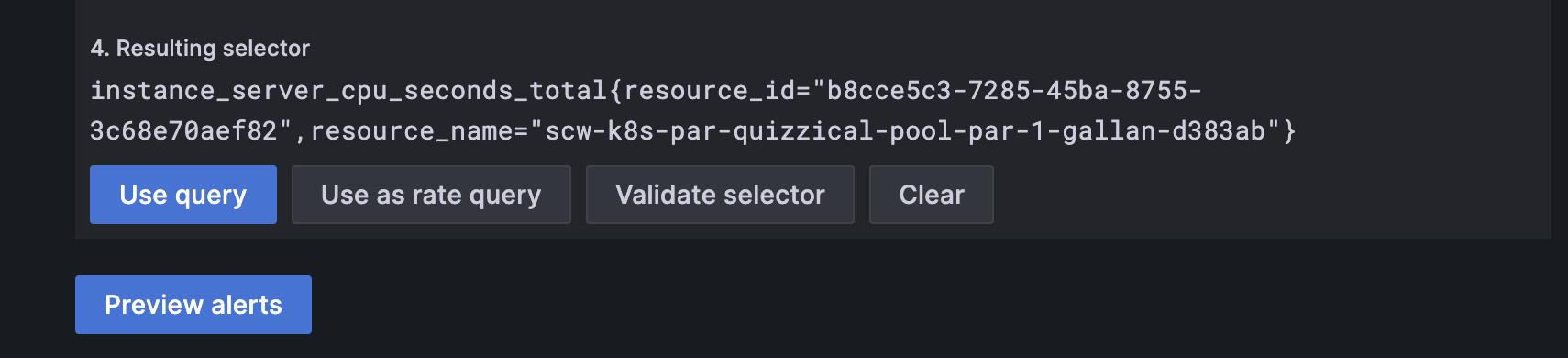The height and width of the screenshot is (358, 1568).
Task: Open Preview alerts
Action: (x=193, y=305)
